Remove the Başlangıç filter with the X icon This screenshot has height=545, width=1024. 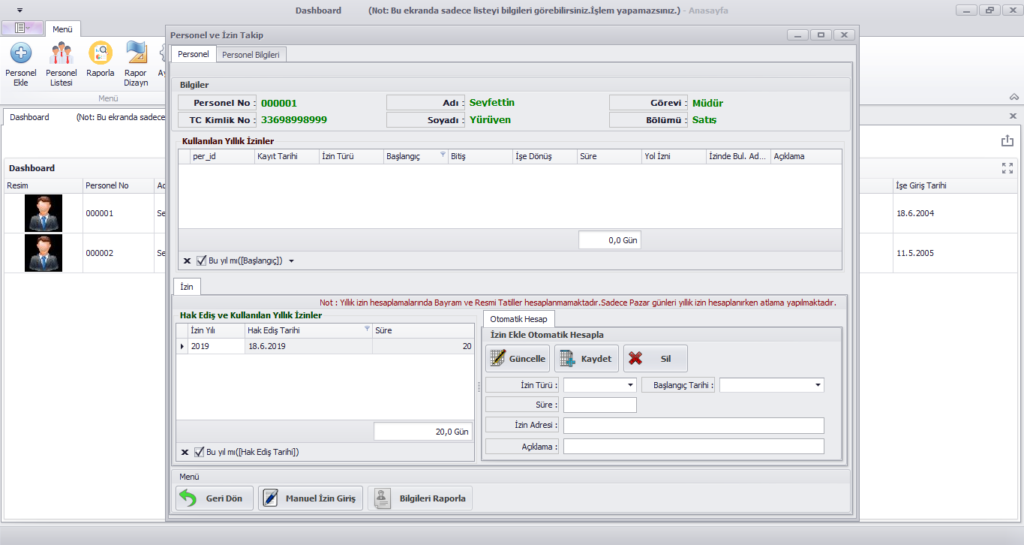click(x=187, y=261)
